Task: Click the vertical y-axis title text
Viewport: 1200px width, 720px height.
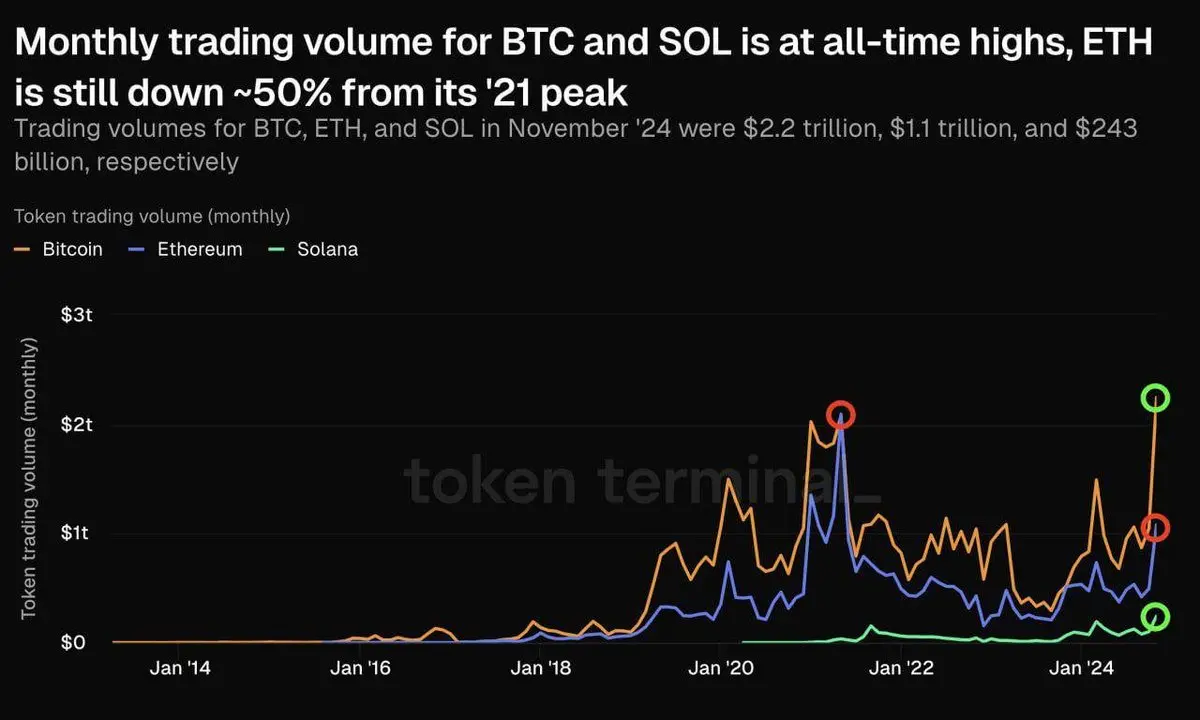Action: pyautogui.click(x=29, y=478)
